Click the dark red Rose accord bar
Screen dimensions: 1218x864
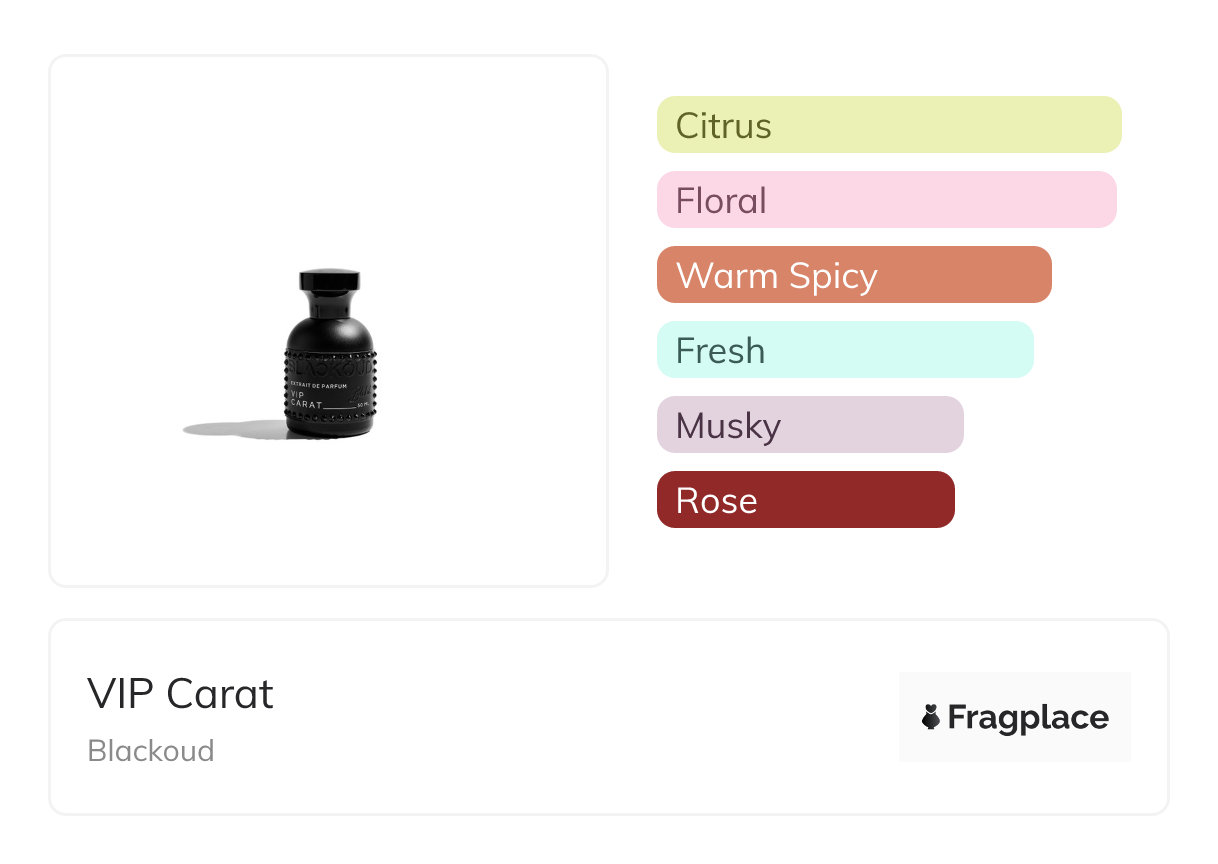click(x=806, y=500)
